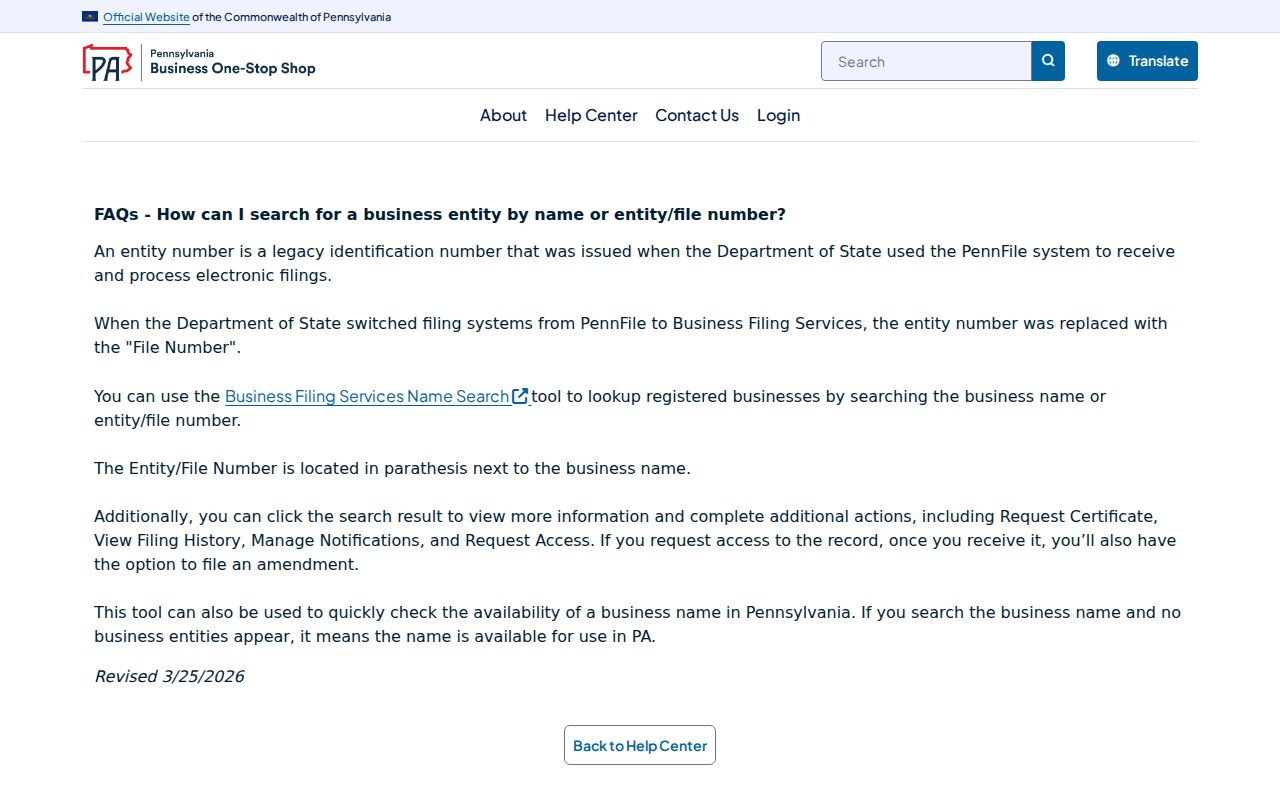The width and height of the screenshot is (1280, 800).
Task: Select Login in the navigation bar
Action: 778,115
